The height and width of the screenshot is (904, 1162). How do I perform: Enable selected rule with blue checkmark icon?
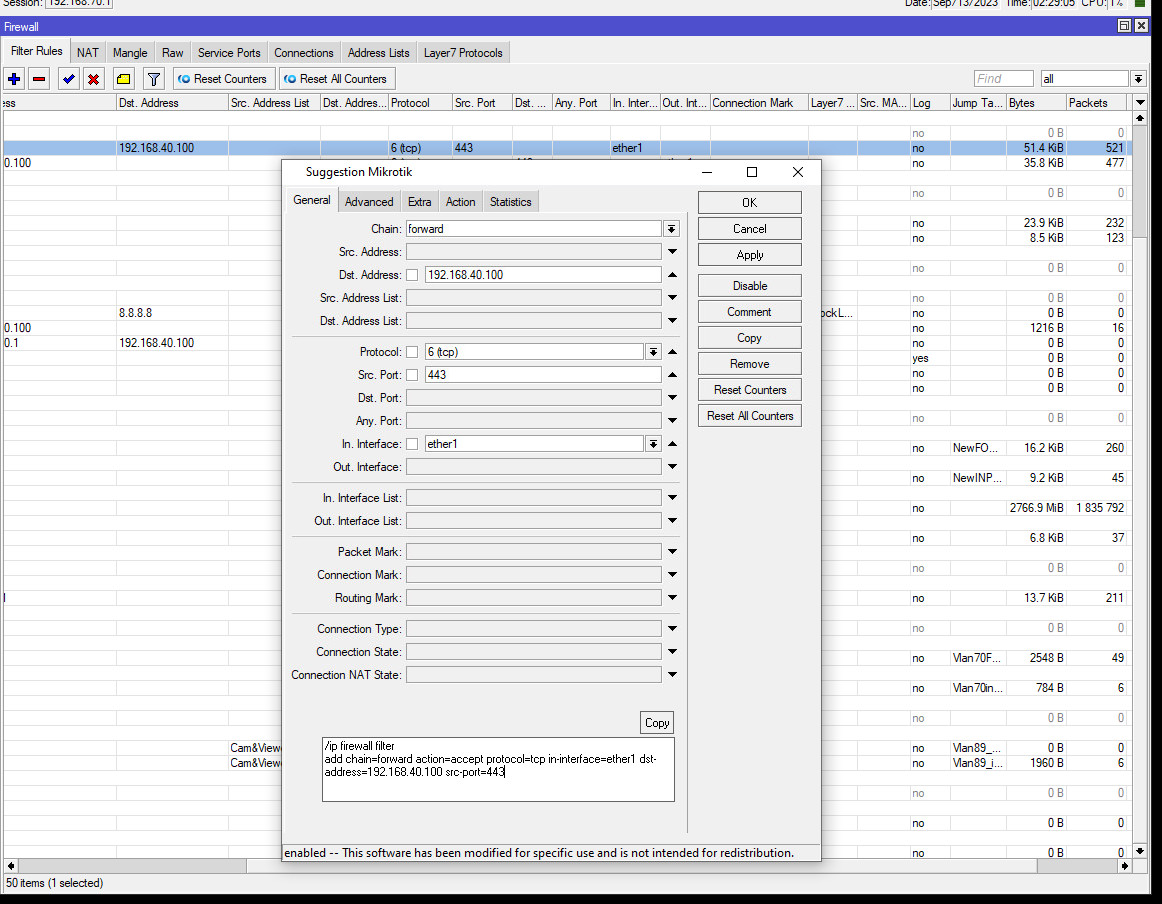click(69, 79)
